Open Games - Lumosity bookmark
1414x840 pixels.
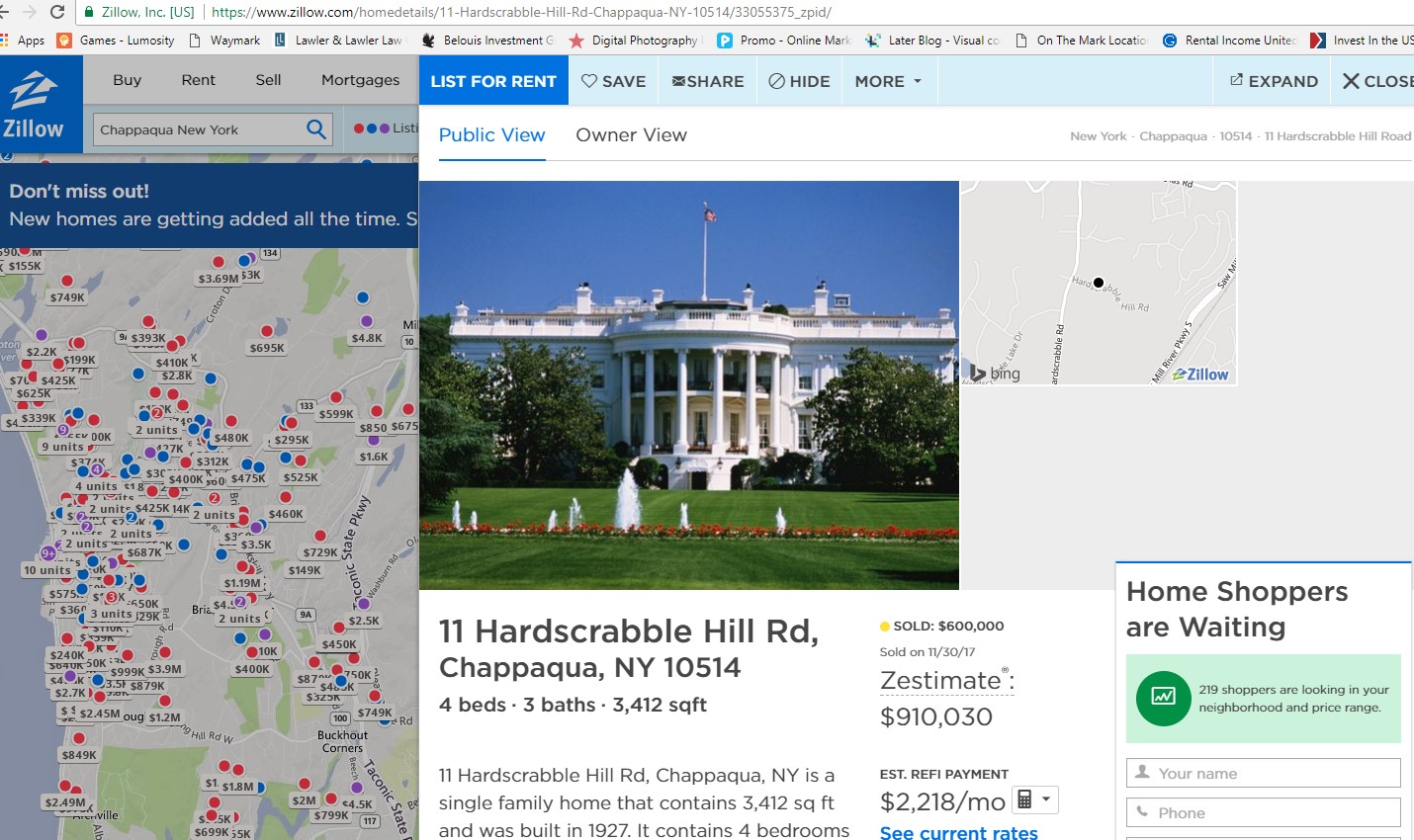pos(117,41)
